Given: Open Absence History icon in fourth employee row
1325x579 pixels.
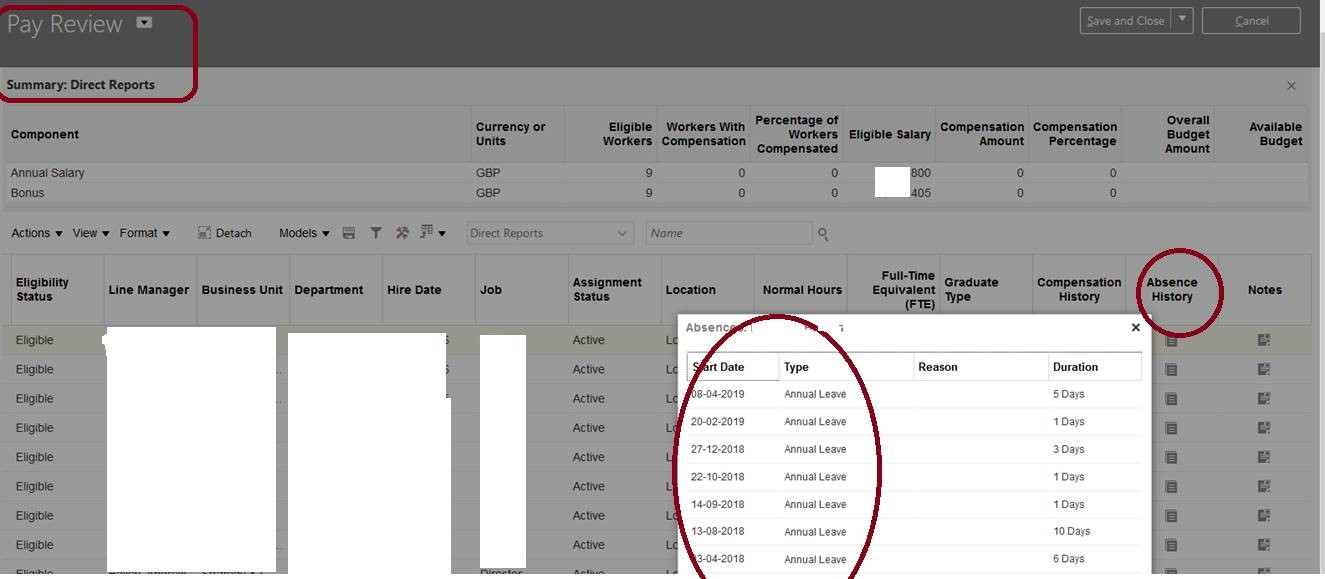Looking at the screenshot, I should coord(1171,428).
